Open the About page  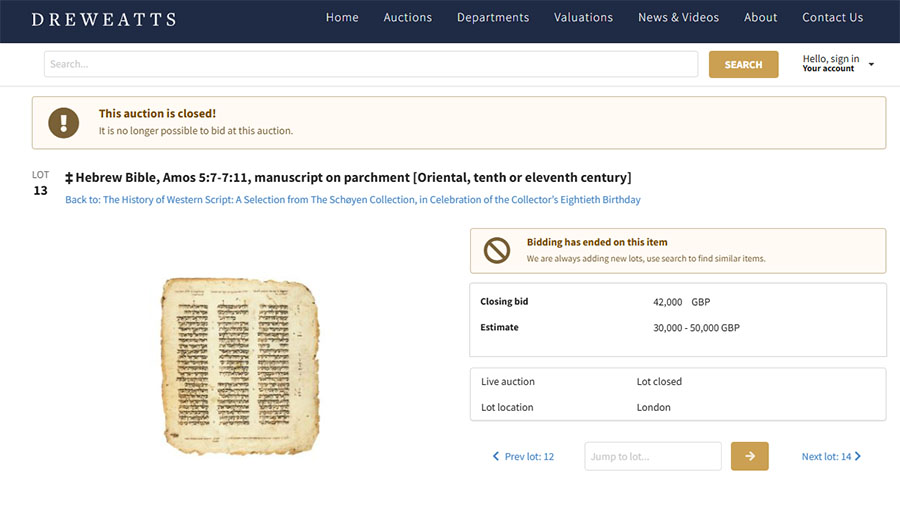point(761,18)
